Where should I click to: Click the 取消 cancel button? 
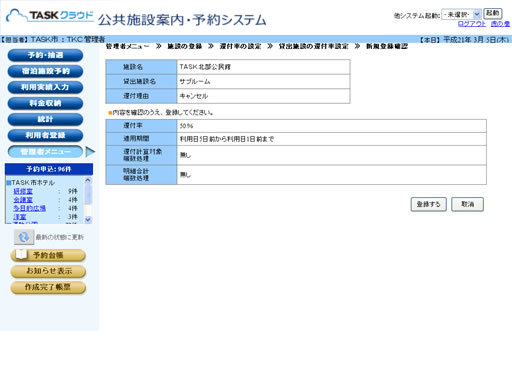coord(467,204)
